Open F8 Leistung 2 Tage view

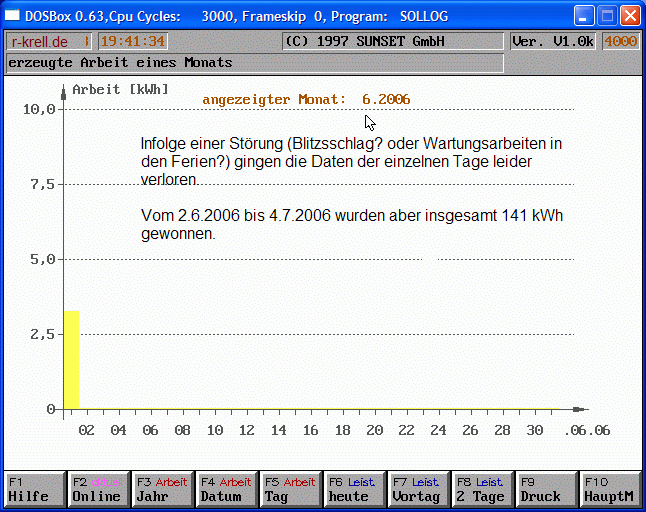482,489
